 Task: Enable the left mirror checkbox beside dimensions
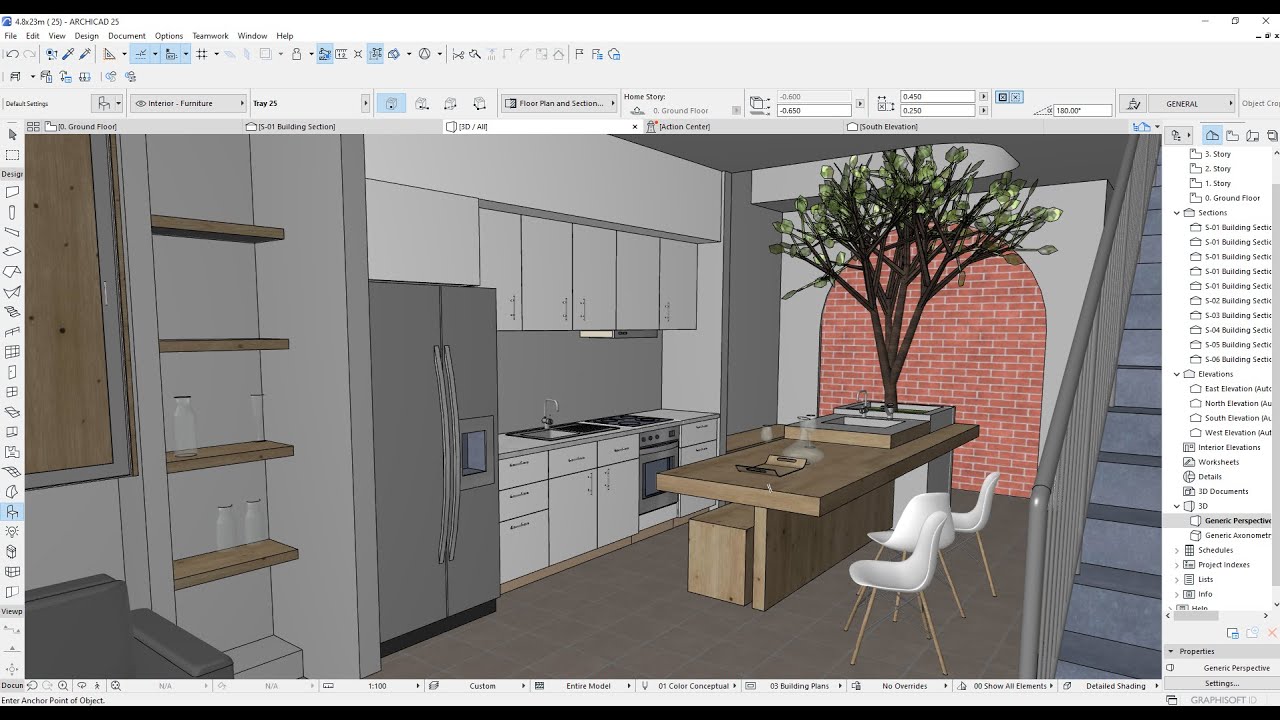(1003, 97)
